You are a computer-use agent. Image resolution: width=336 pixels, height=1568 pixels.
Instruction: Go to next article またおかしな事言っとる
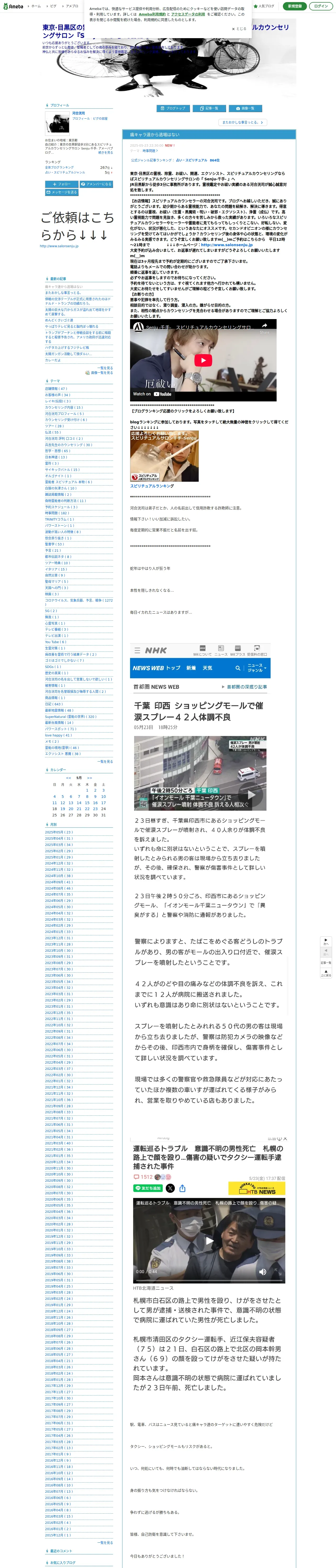[242, 122]
